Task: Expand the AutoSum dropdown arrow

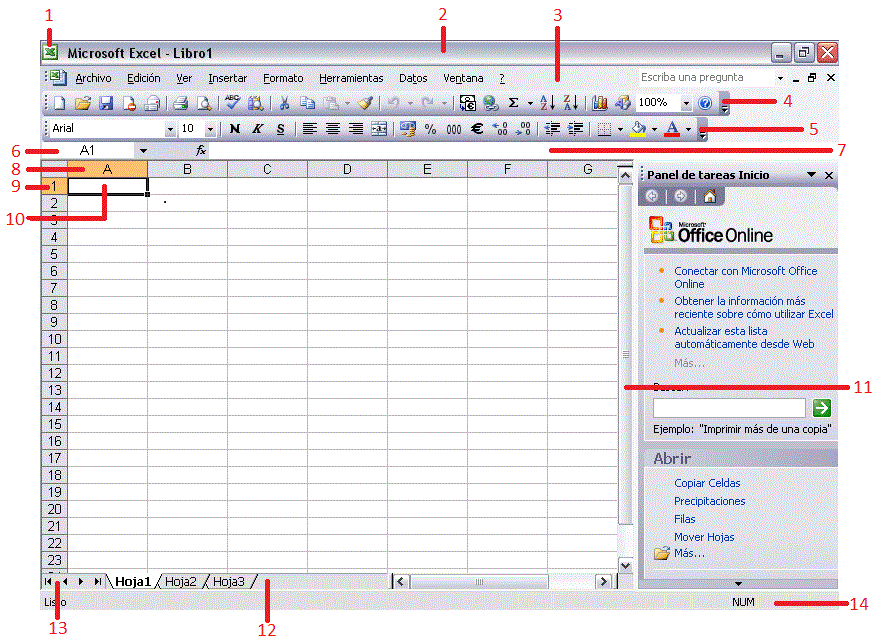Action: point(530,104)
